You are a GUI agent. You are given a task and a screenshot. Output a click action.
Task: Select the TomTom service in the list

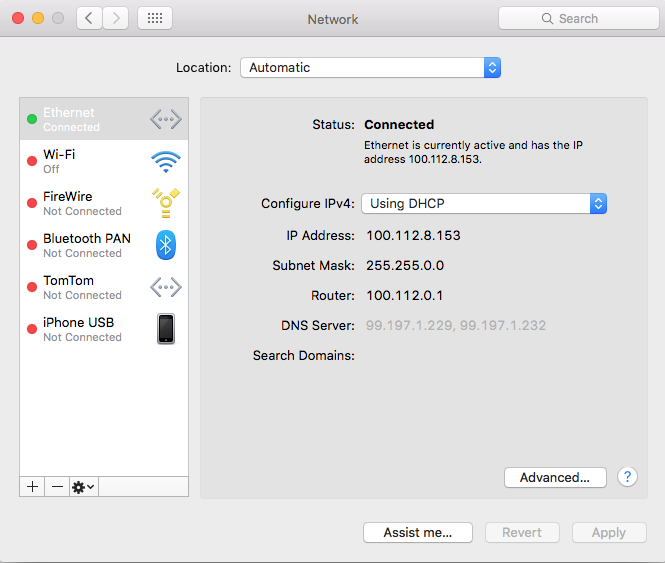pyautogui.click(x=104, y=287)
